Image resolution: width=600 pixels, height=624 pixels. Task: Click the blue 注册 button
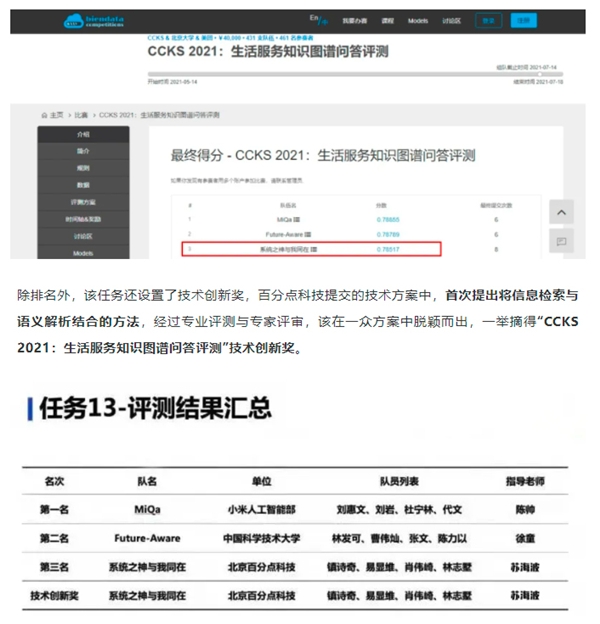coord(524,21)
